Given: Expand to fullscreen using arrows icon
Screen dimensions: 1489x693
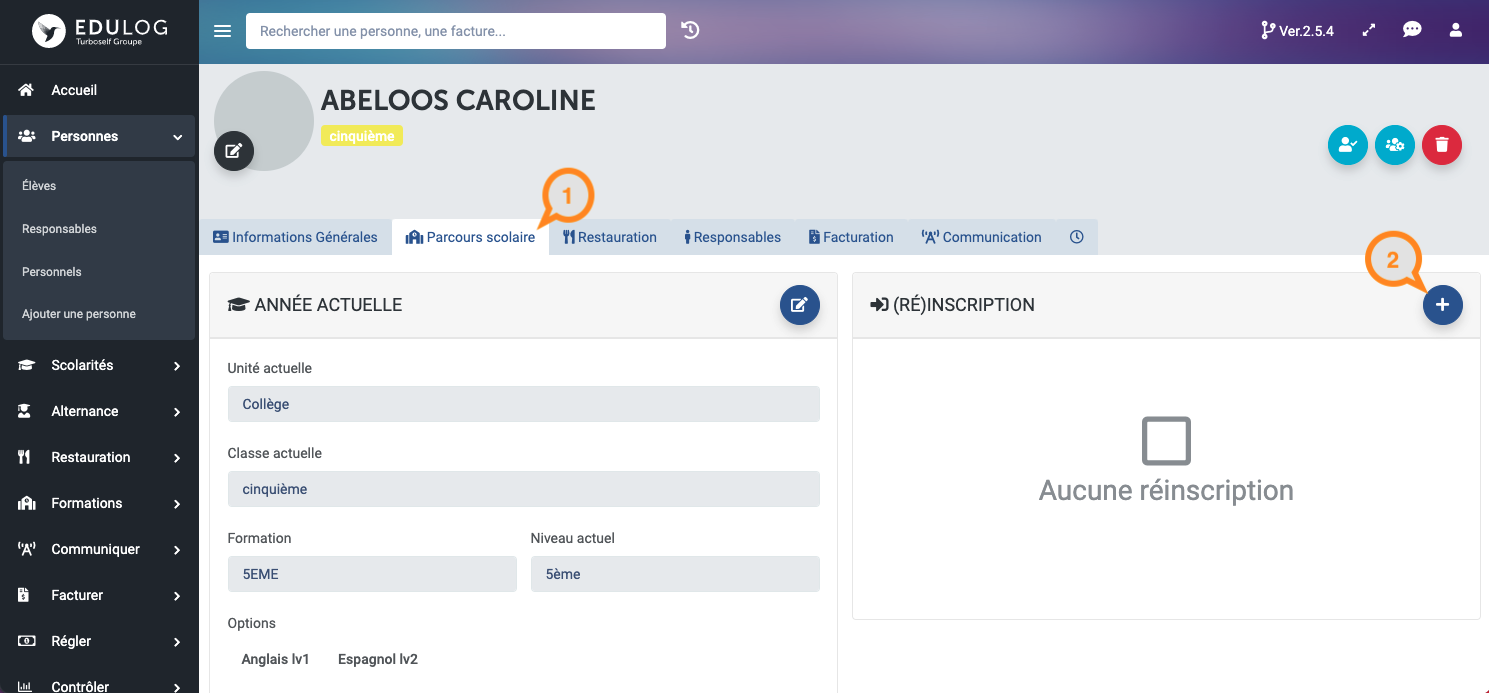Looking at the screenshot, I should 1369,30.
